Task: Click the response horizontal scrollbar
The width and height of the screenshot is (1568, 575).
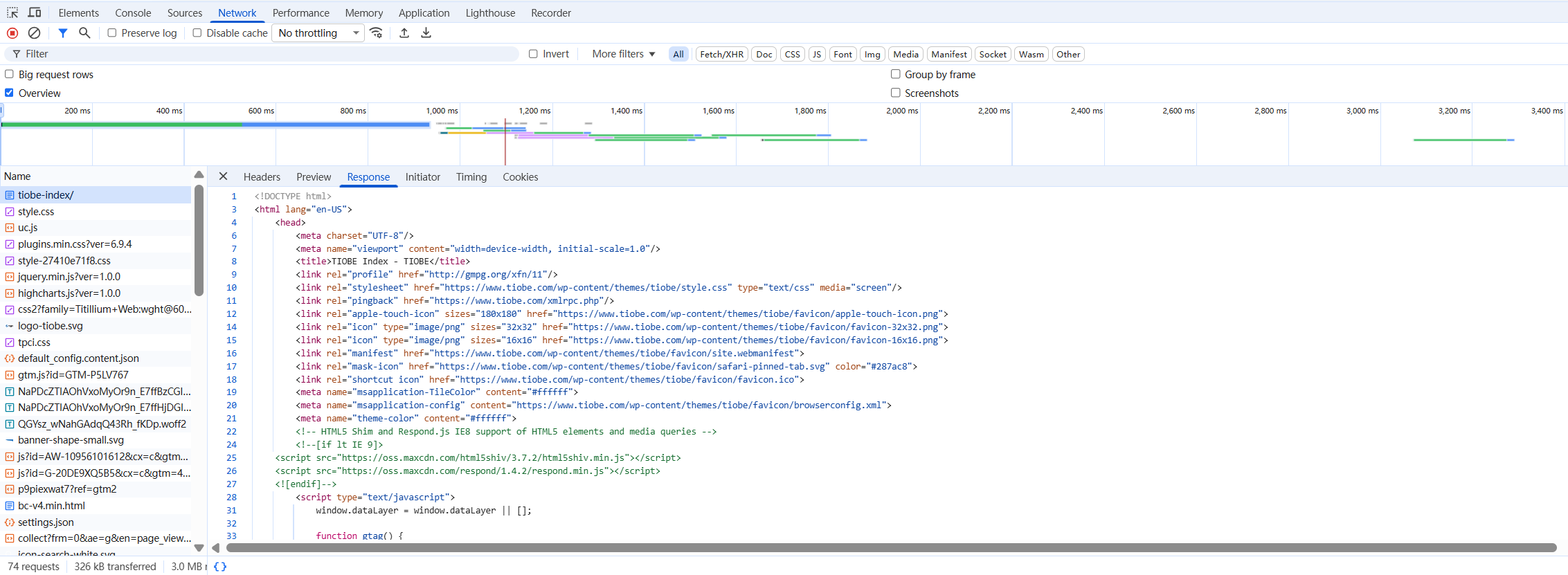Action: 891,548
